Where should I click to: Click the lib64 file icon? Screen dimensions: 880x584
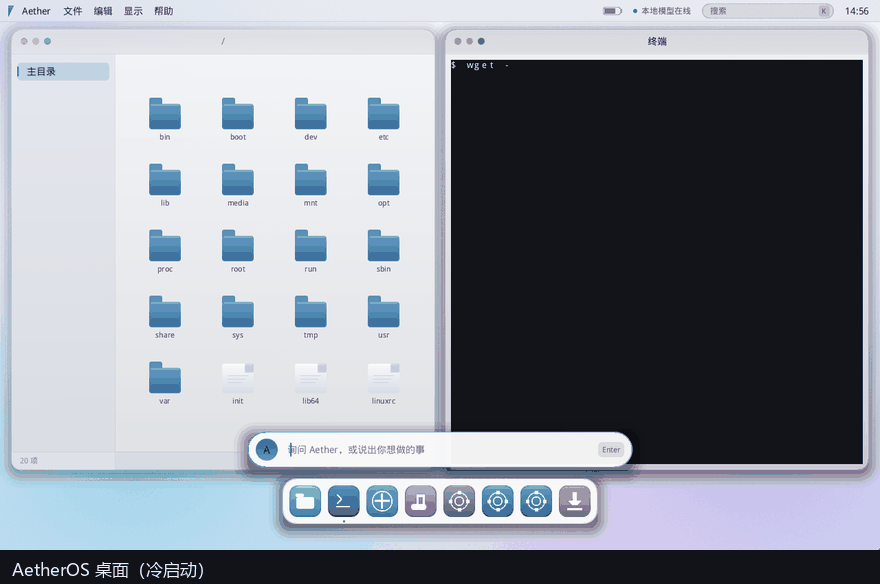point(310,378)
